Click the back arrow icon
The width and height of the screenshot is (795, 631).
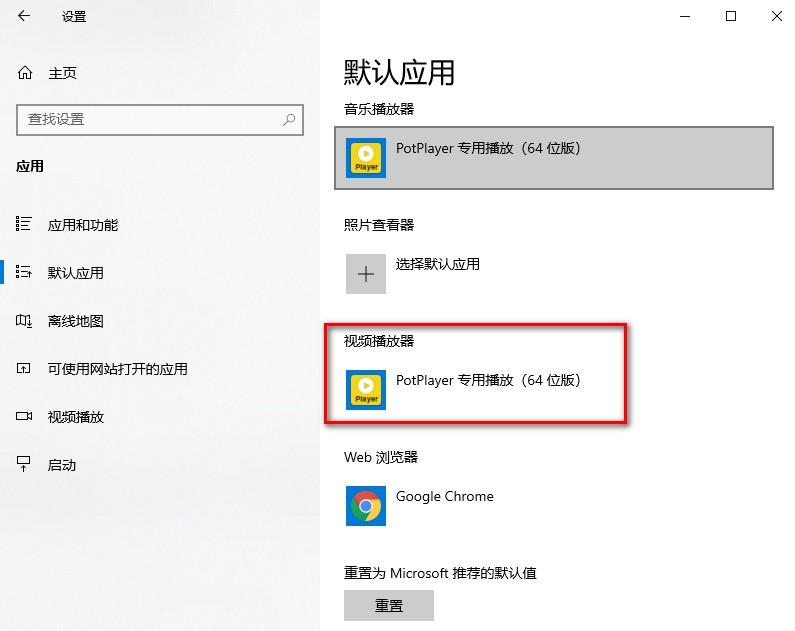coord(24,16)
